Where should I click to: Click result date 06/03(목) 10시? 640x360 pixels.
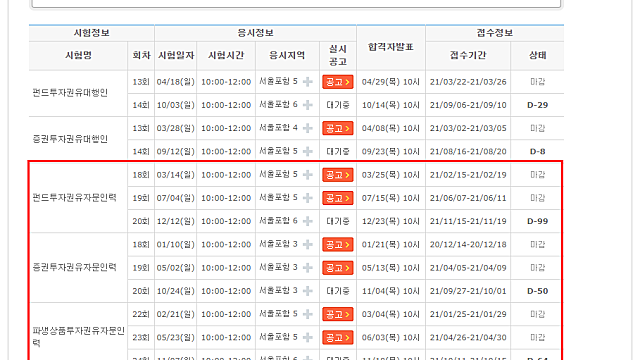click(x=391, y=338)
